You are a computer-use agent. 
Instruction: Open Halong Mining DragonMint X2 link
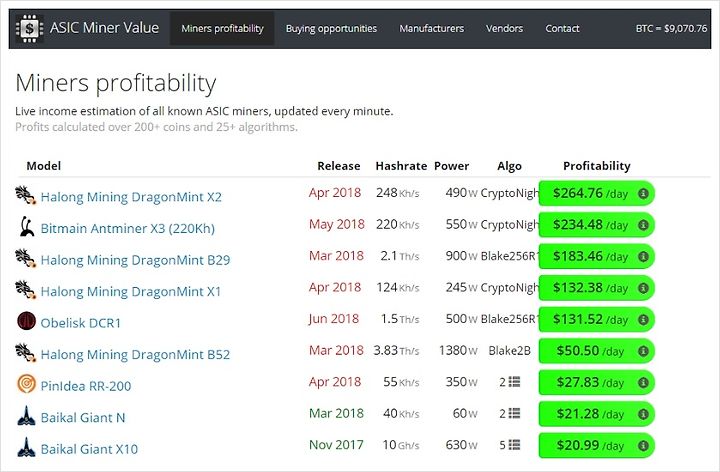[131, 197]
